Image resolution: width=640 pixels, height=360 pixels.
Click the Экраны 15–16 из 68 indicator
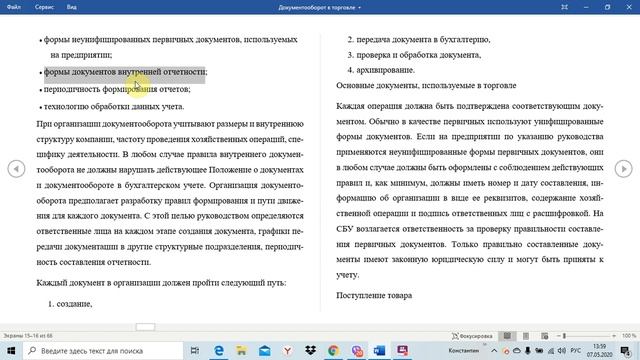(x=28, y=336)
